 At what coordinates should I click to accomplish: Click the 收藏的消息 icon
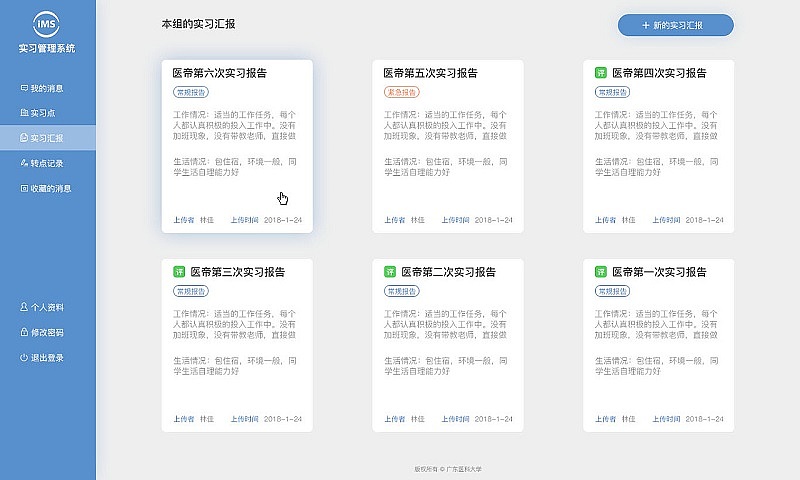pos(24,188)
